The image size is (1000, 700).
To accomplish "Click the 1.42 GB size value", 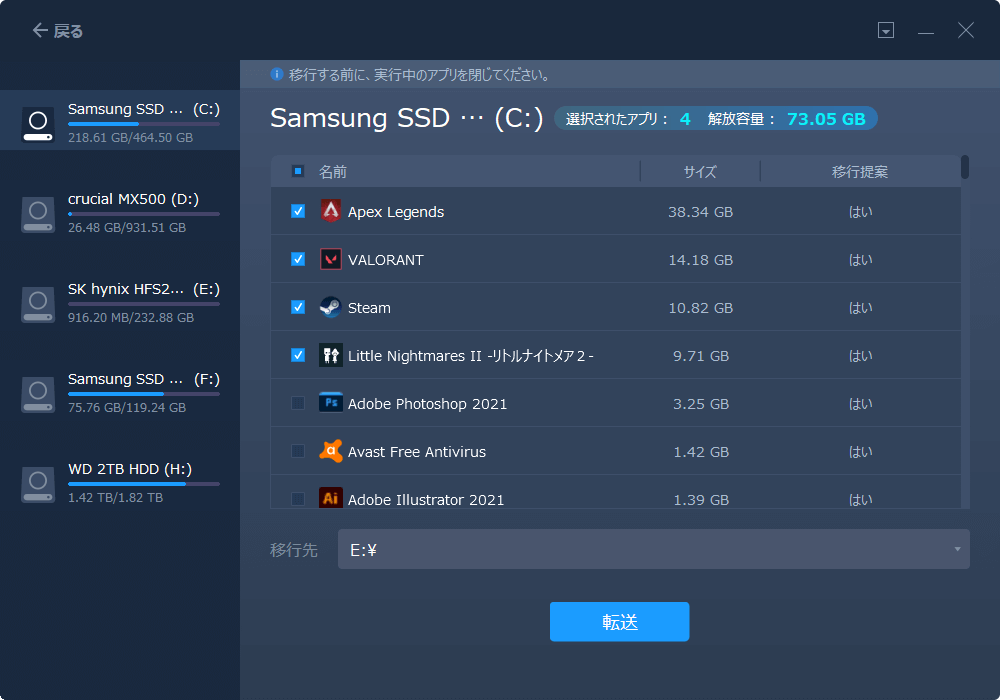I will 701,452.
